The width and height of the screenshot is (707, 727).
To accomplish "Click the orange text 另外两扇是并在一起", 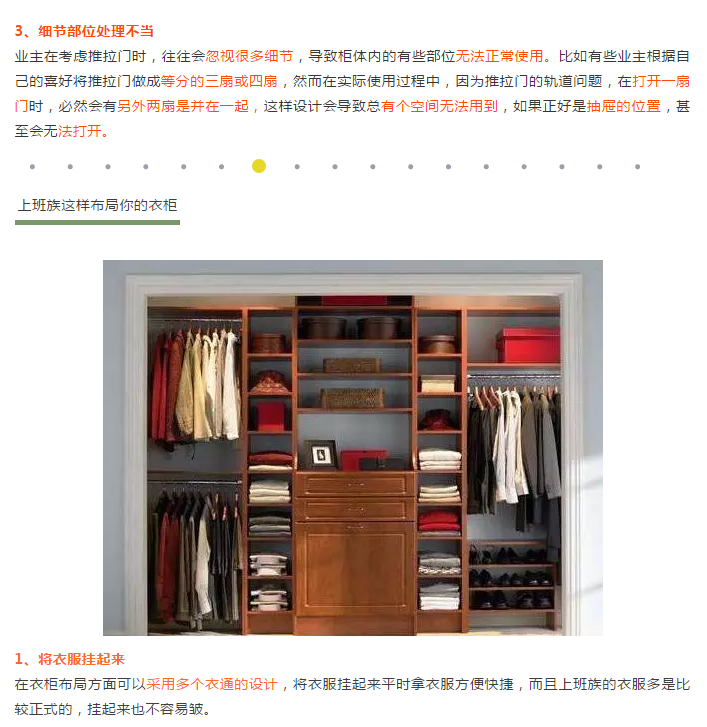I will 183,106.
